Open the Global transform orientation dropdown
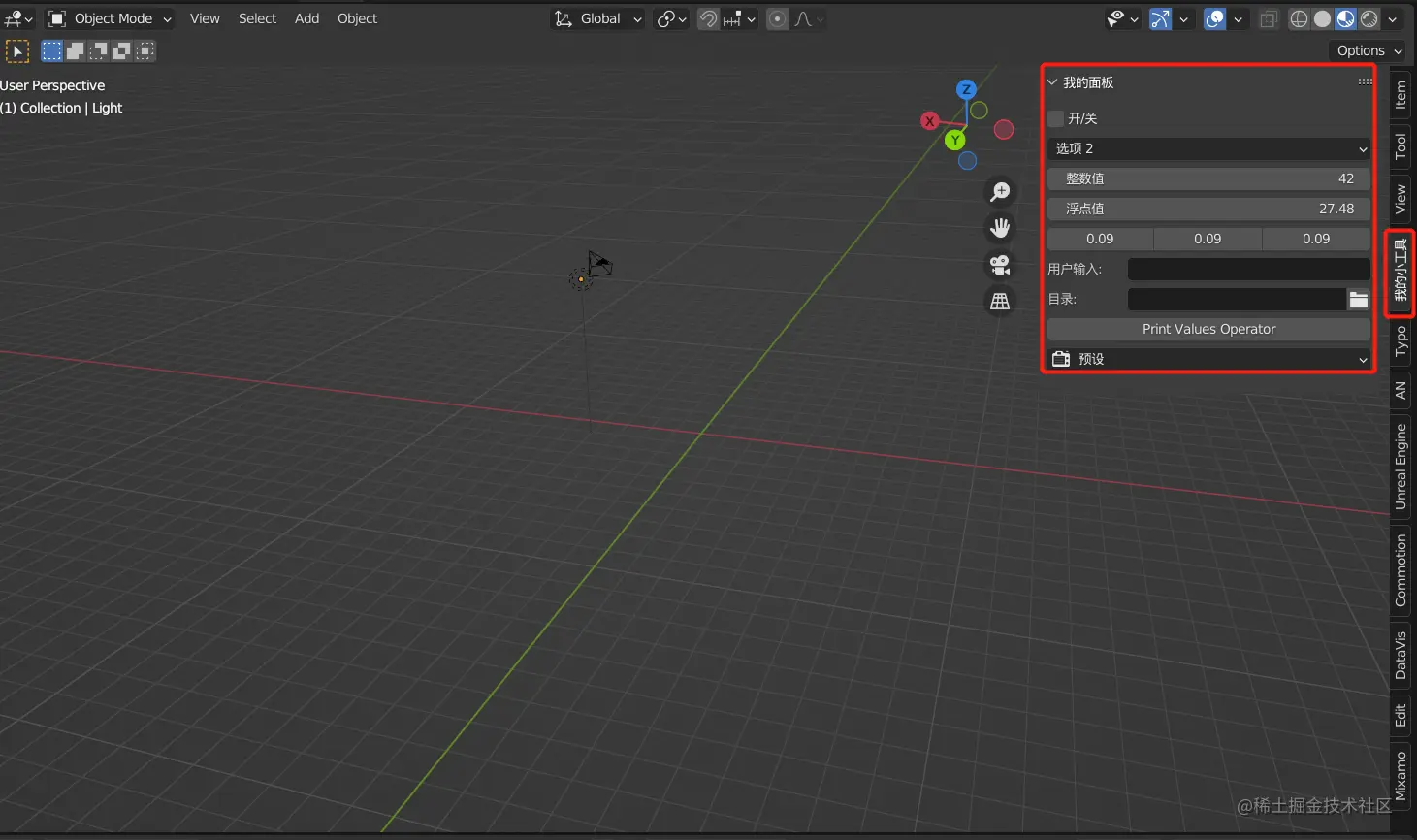1417x840 pixels. [x=597, y=18]
